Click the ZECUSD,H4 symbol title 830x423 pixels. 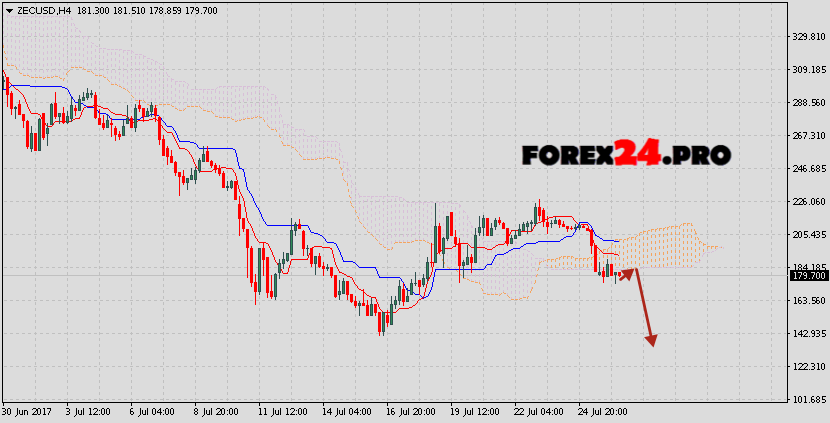43,10
